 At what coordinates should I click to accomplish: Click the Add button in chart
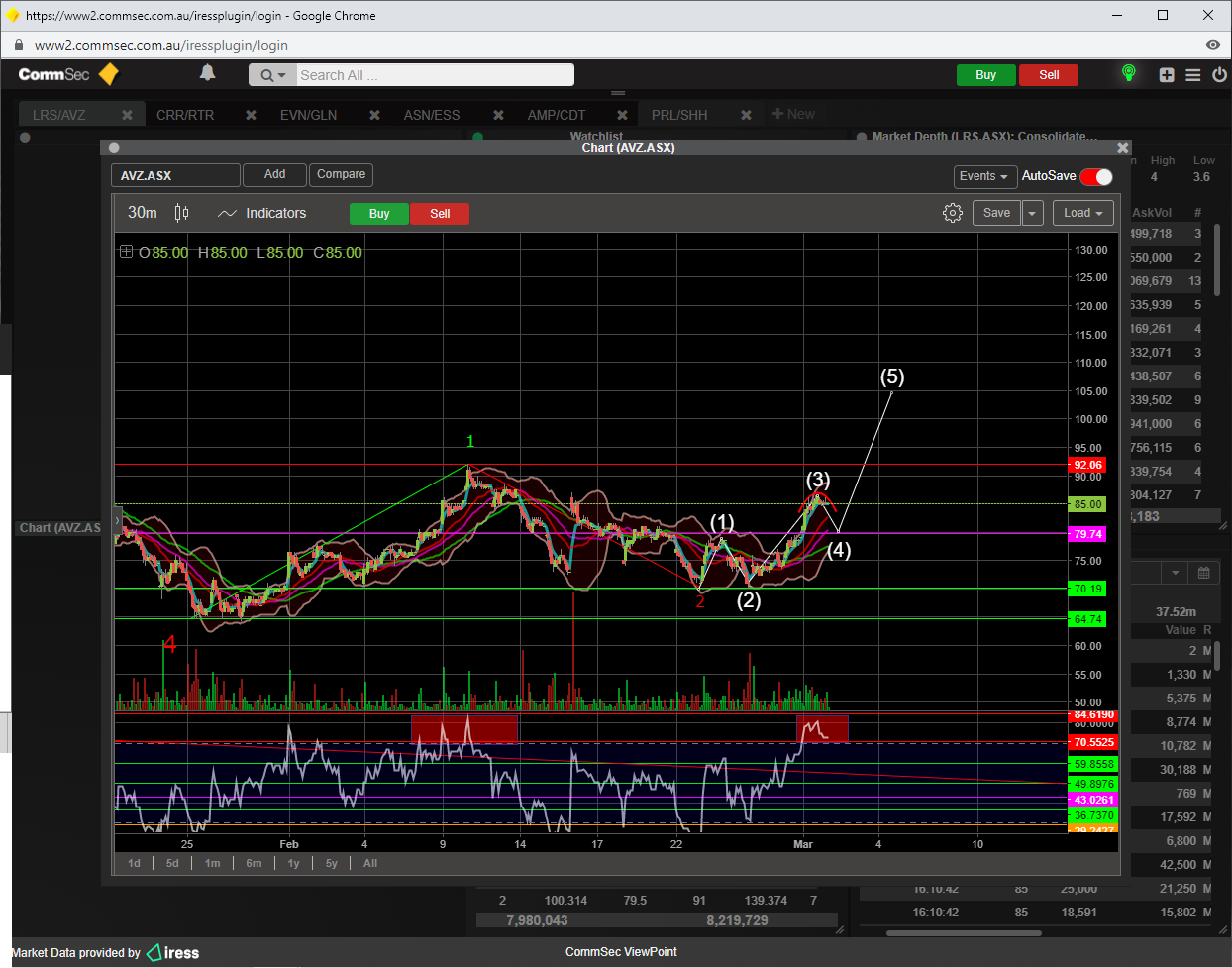point(274,174)
